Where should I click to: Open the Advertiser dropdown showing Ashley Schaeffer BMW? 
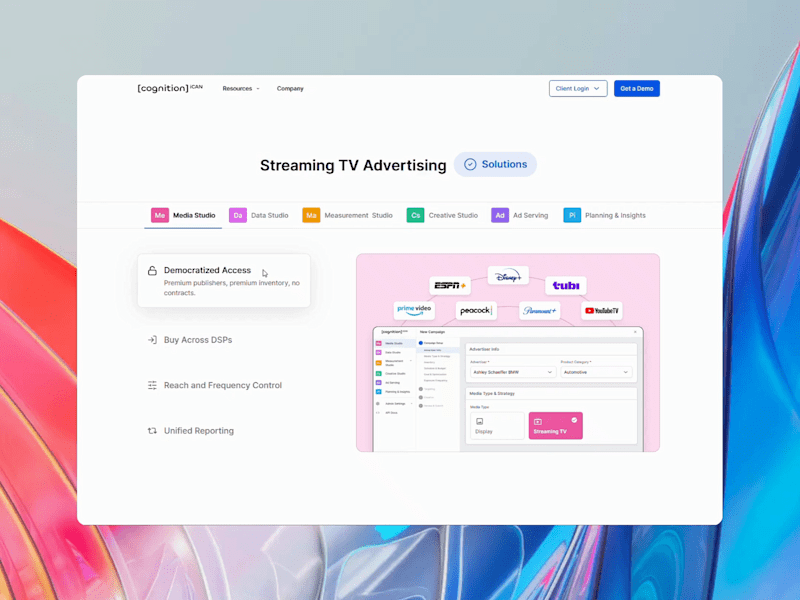512,372
